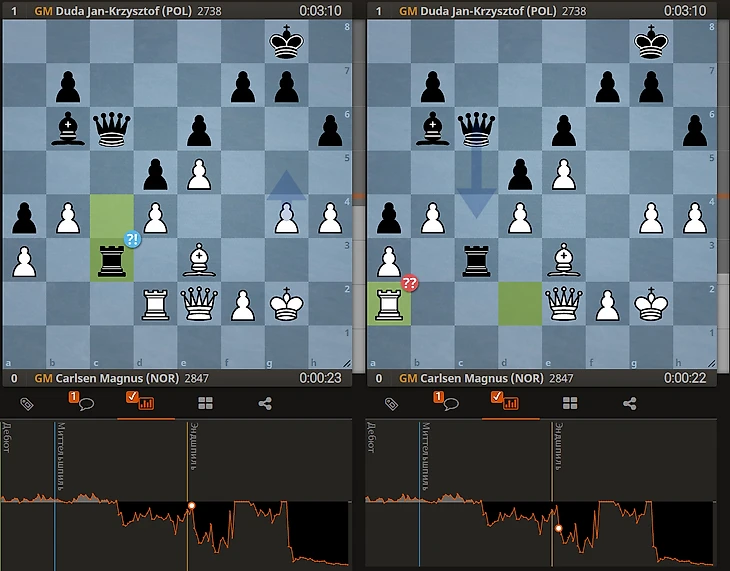
Task: Click Carlsen's clock showing 0:00:22
Action: coord(685,378)
